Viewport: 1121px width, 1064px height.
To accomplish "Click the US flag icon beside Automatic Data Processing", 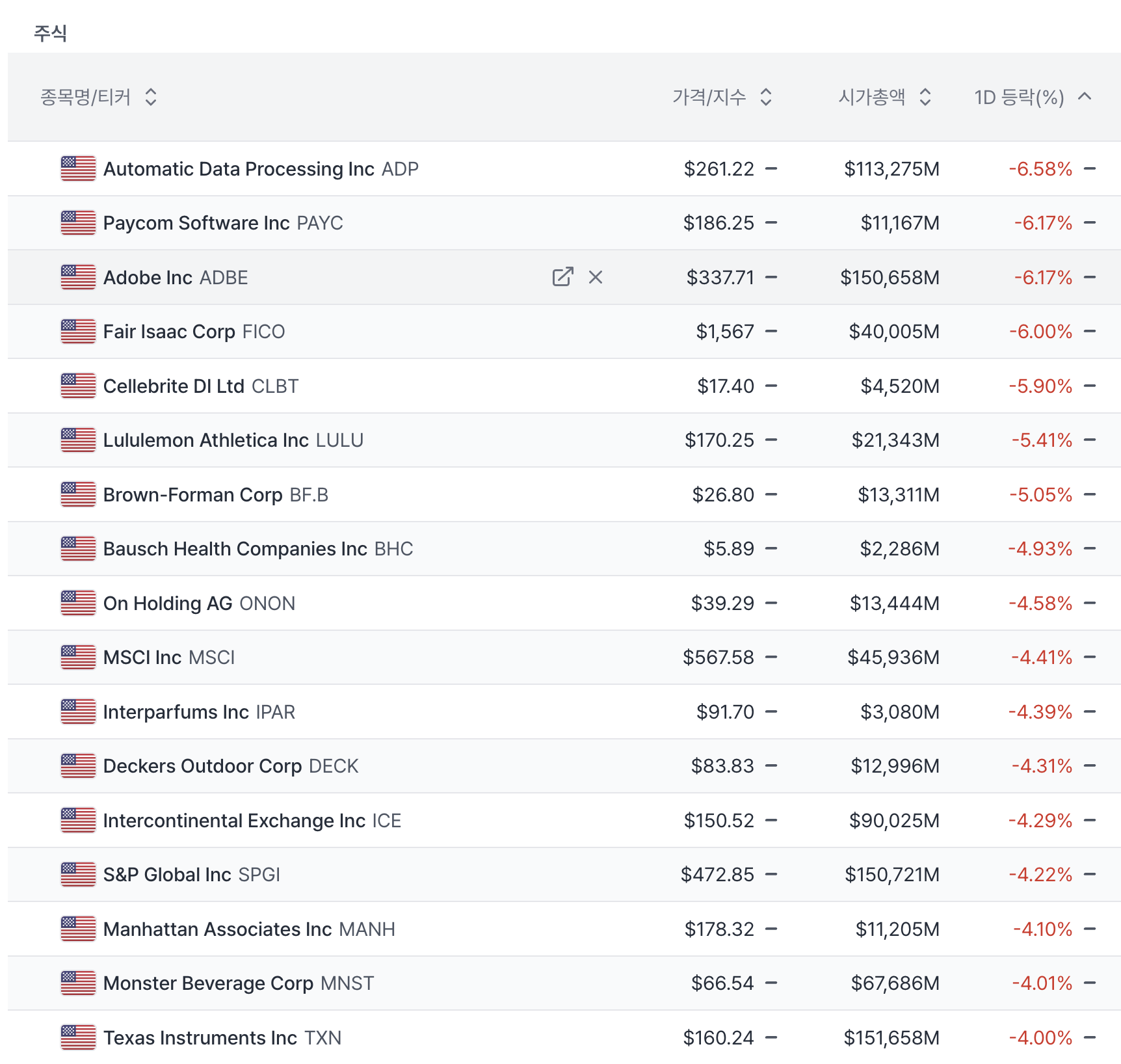I will click(x=78, y=168).
